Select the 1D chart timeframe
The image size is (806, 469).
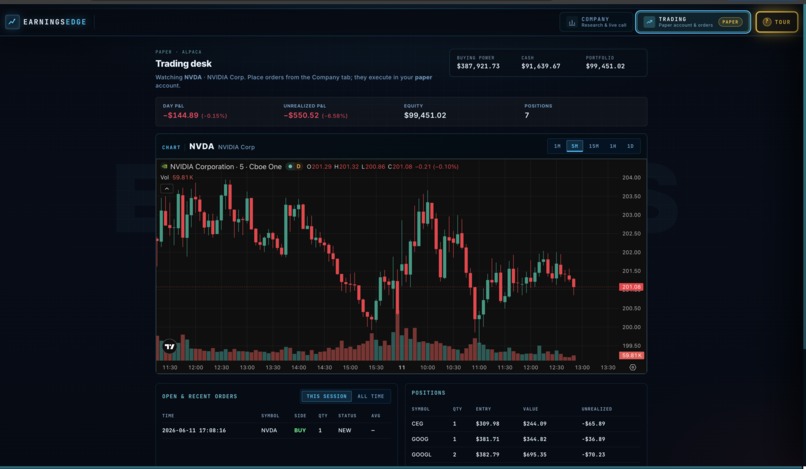tap(630, 147)
